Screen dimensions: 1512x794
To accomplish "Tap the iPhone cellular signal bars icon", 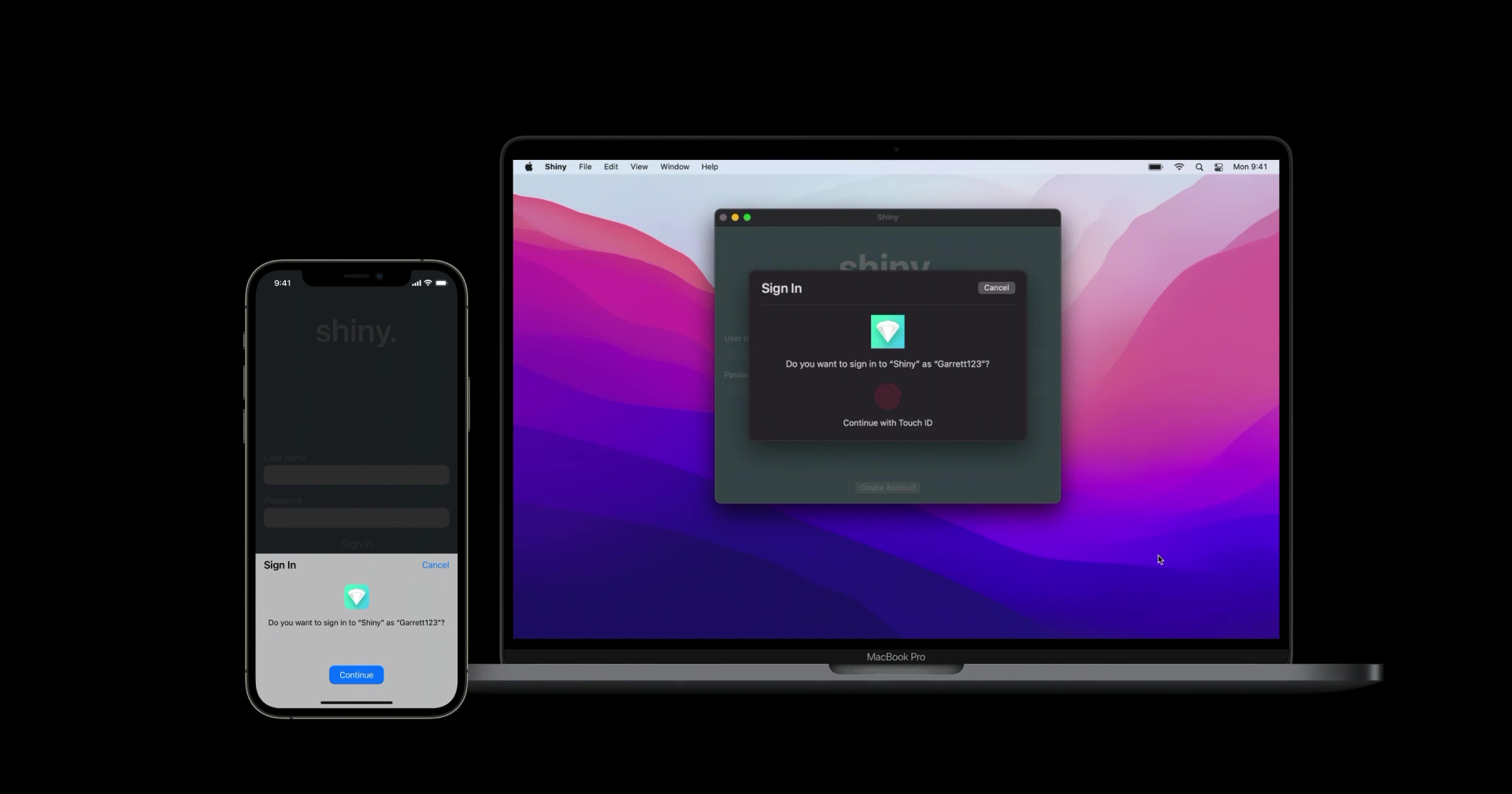I will (416, 283).
